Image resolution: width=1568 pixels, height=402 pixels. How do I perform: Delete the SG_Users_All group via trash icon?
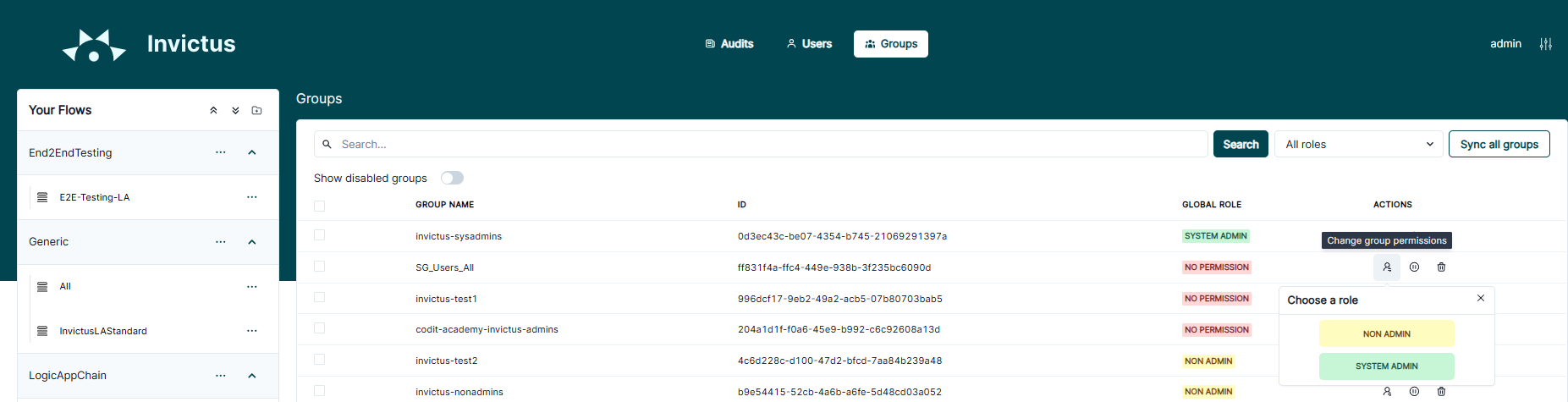click(1441, 267)
